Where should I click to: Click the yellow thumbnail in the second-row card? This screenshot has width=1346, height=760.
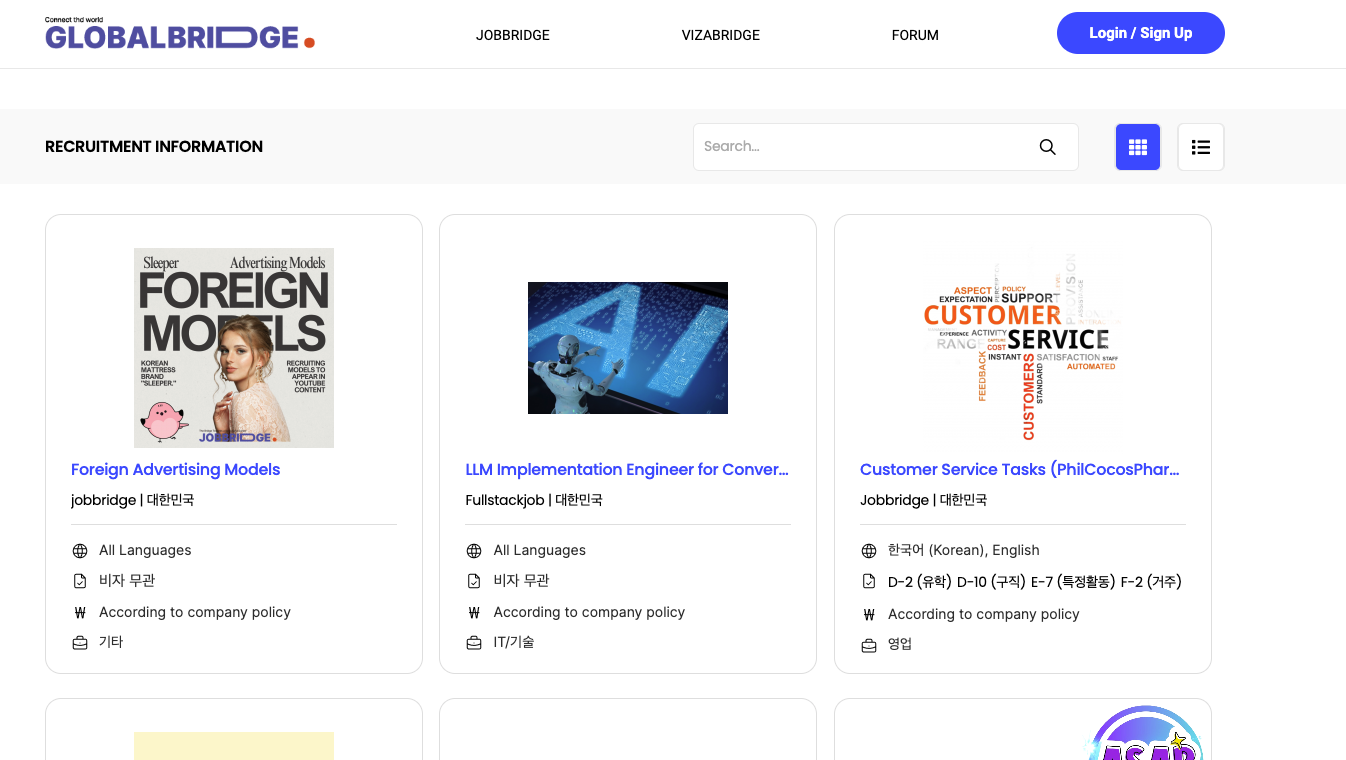[x=234, y=746]
